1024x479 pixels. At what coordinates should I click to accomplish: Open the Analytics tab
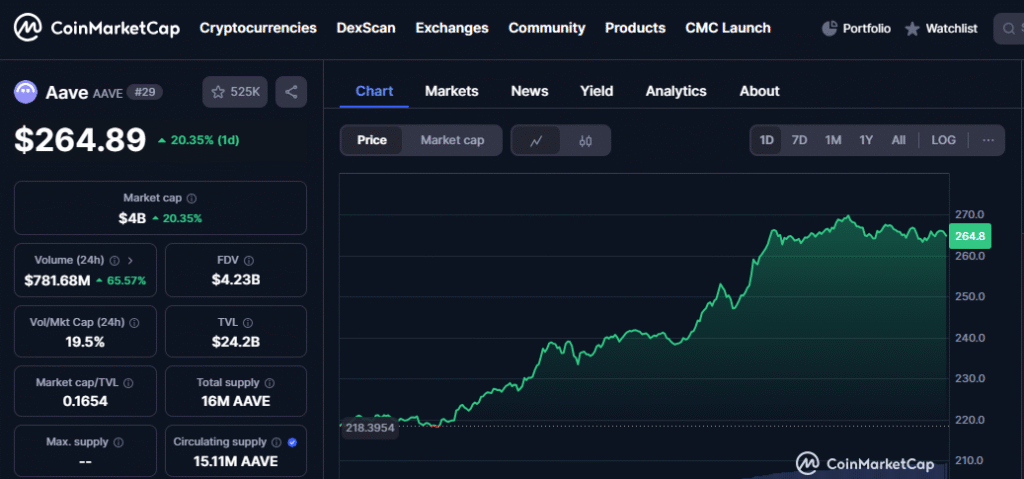[676, 91]
